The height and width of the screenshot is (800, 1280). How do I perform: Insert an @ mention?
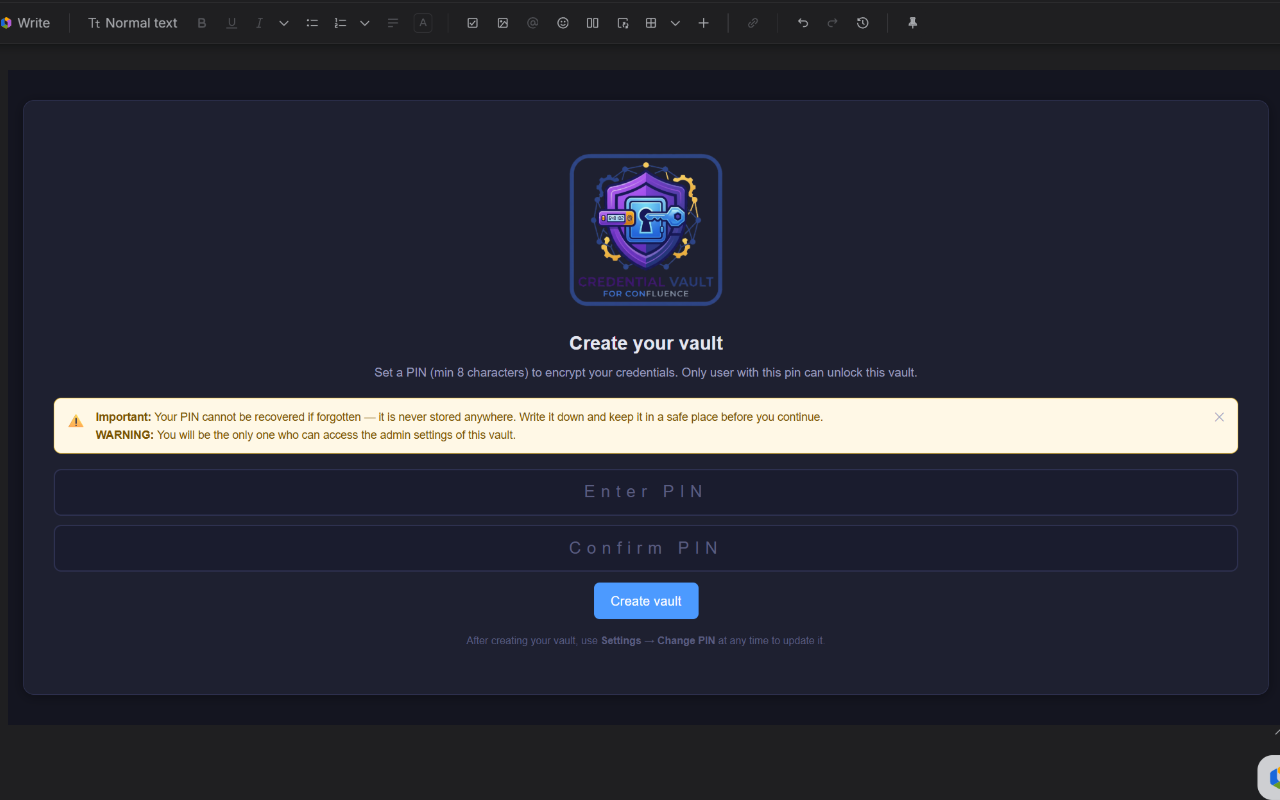[533, 23]
